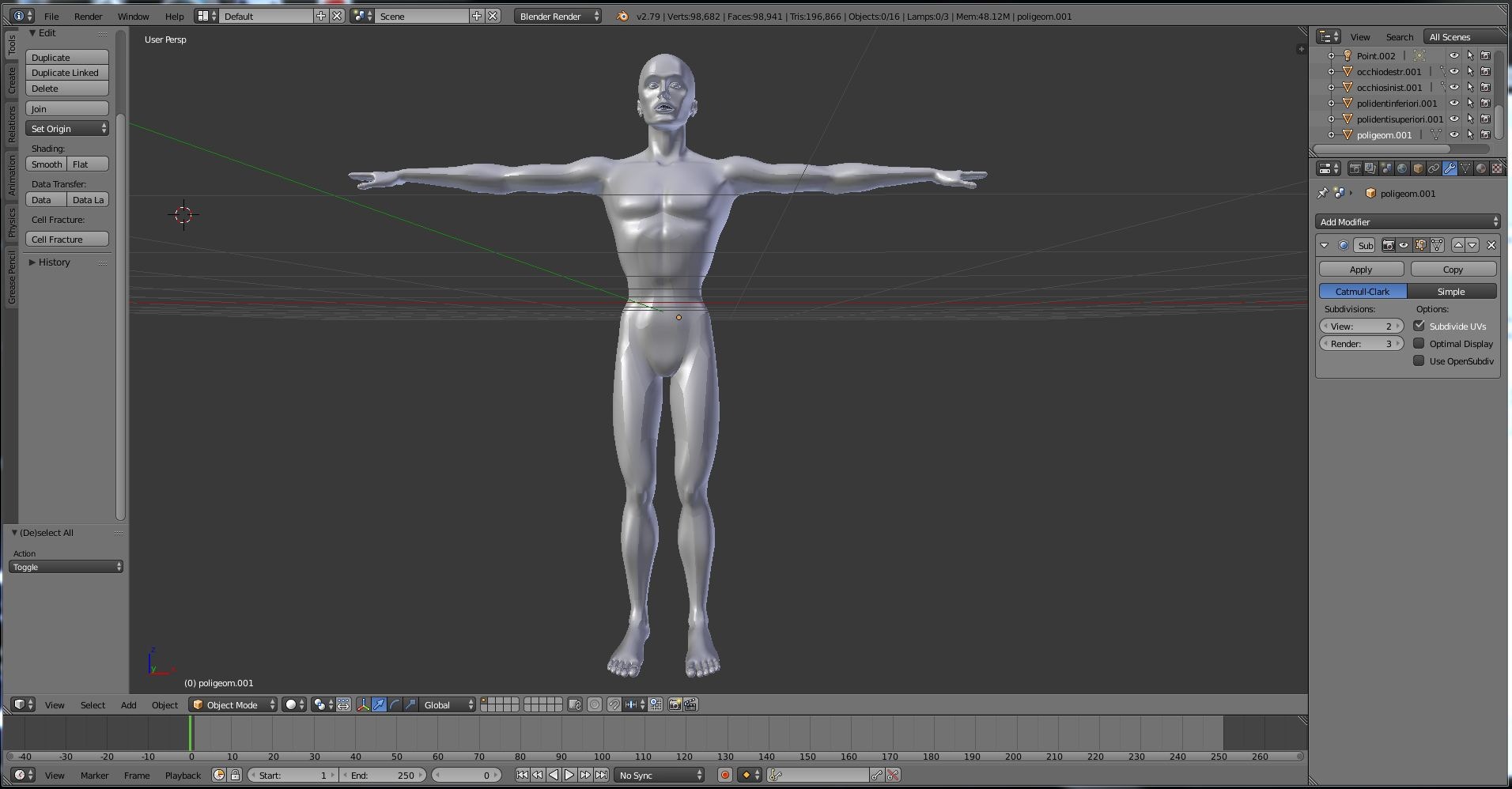This screenshot has width=1512, height=789.
Task: Open the Set Origin dropdown
Action: 67,128
